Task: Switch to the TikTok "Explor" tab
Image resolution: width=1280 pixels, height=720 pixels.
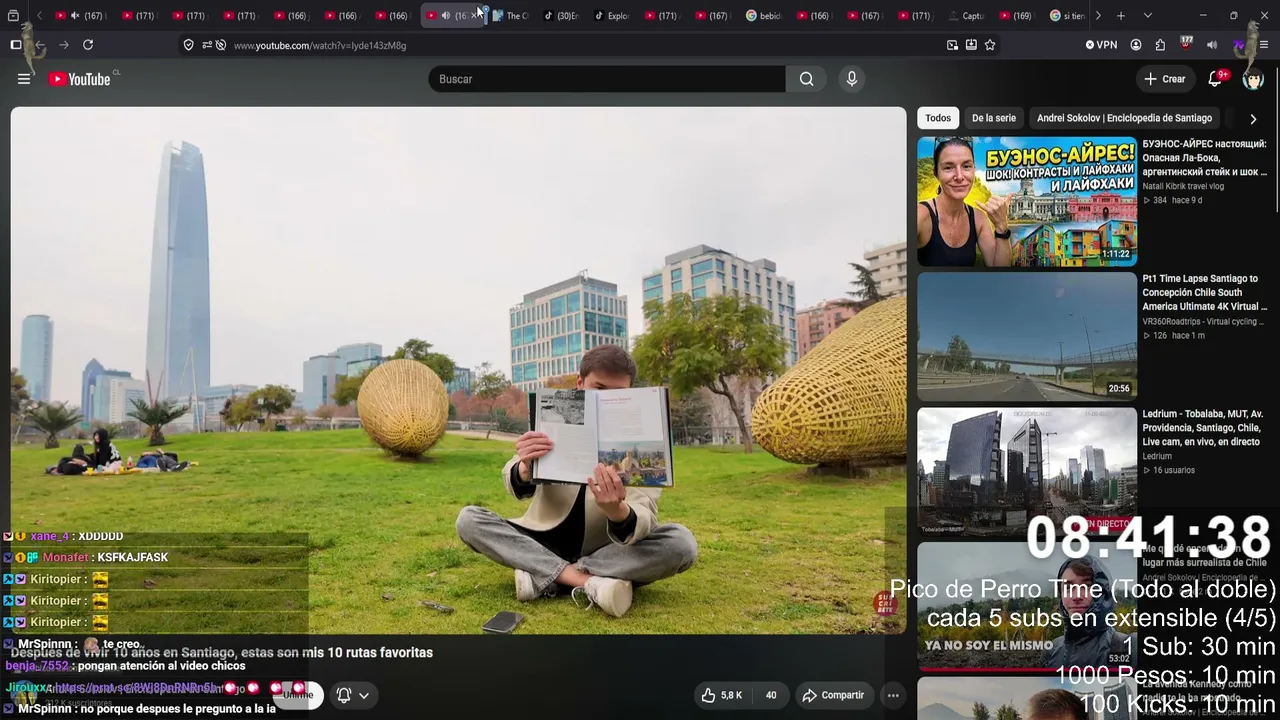Action: pyautogui.click(x=612, y=16)
